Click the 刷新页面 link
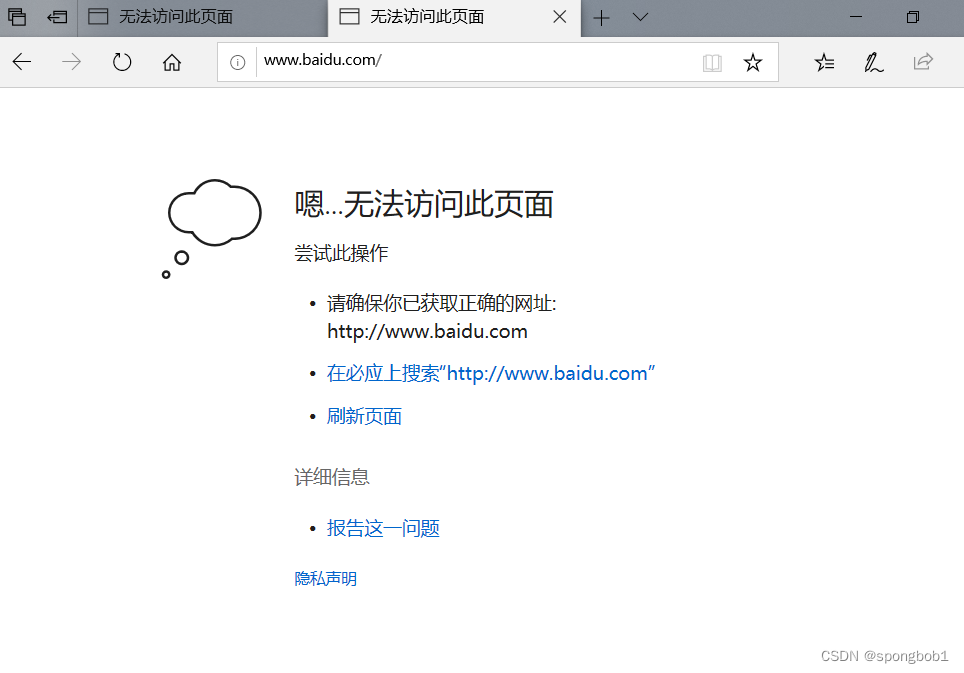The image size is (964, 673). tap(364, 416)
